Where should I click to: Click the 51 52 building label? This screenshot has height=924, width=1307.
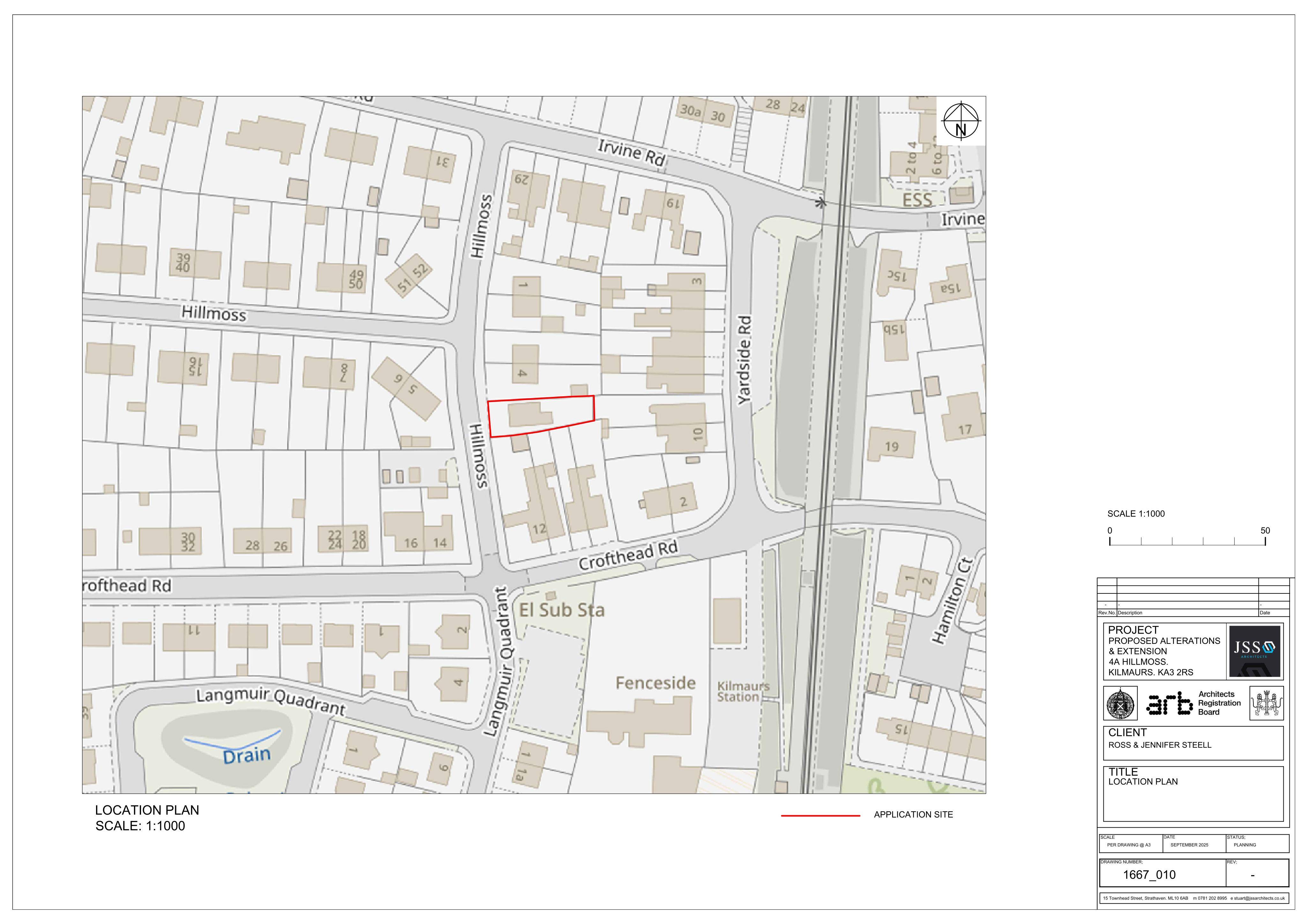(412, 279)
